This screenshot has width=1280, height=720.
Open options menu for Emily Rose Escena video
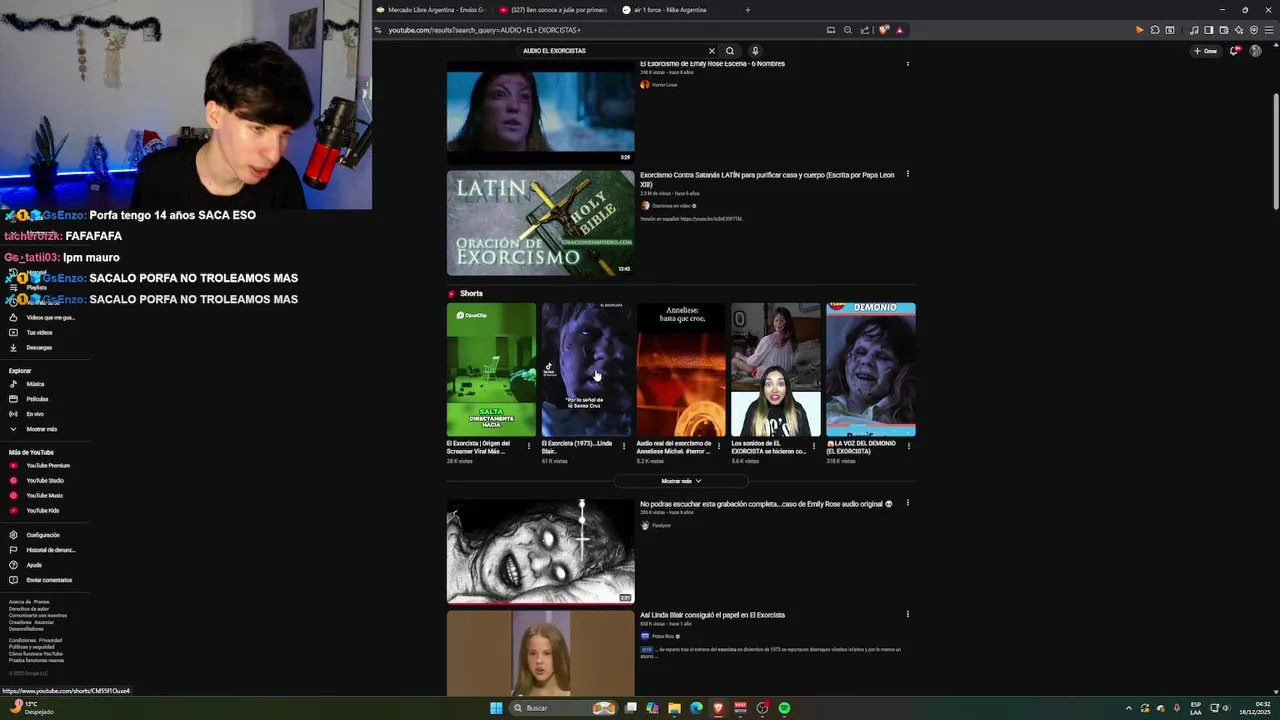(x=907, y=64)
